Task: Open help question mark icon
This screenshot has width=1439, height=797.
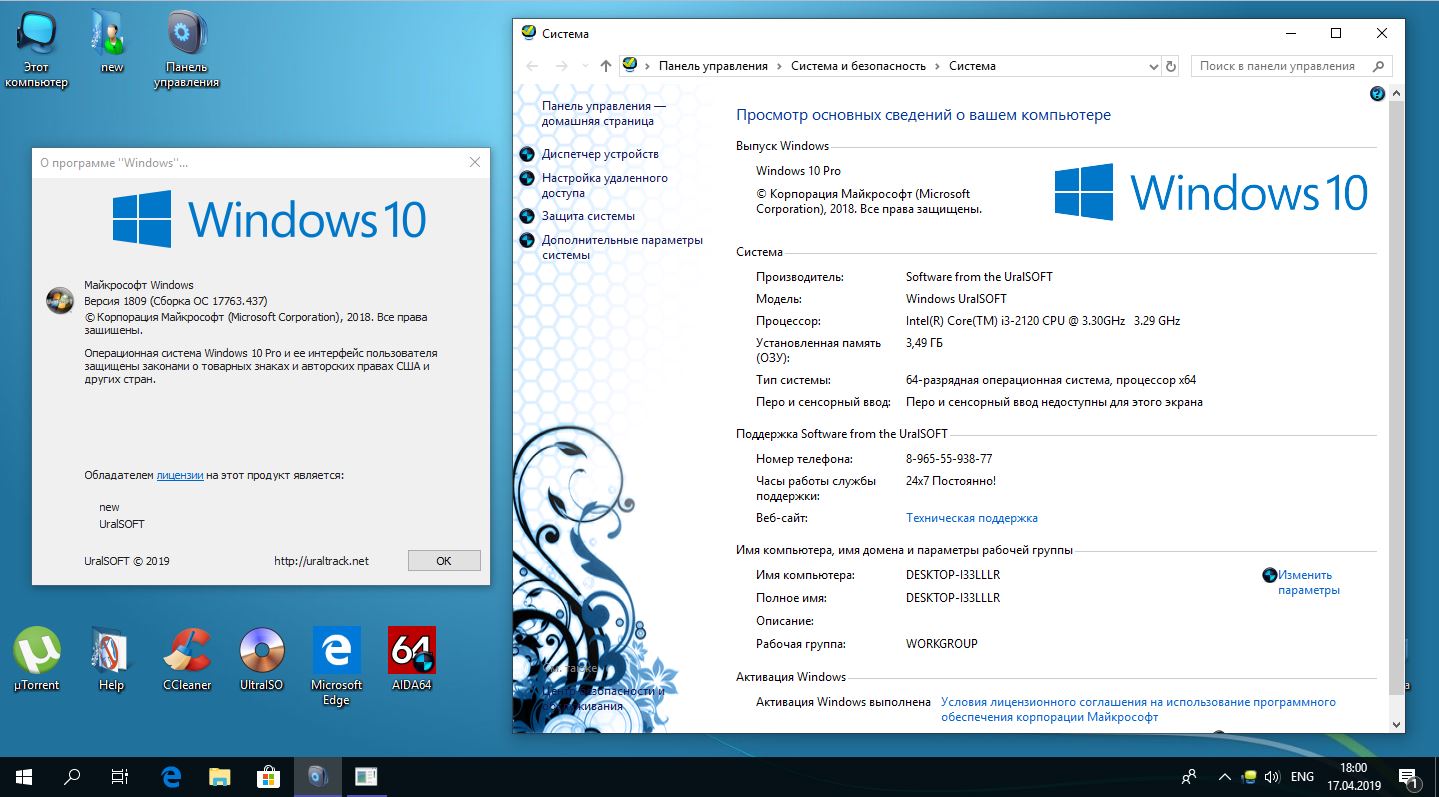Action: [x=1378, y=93]
